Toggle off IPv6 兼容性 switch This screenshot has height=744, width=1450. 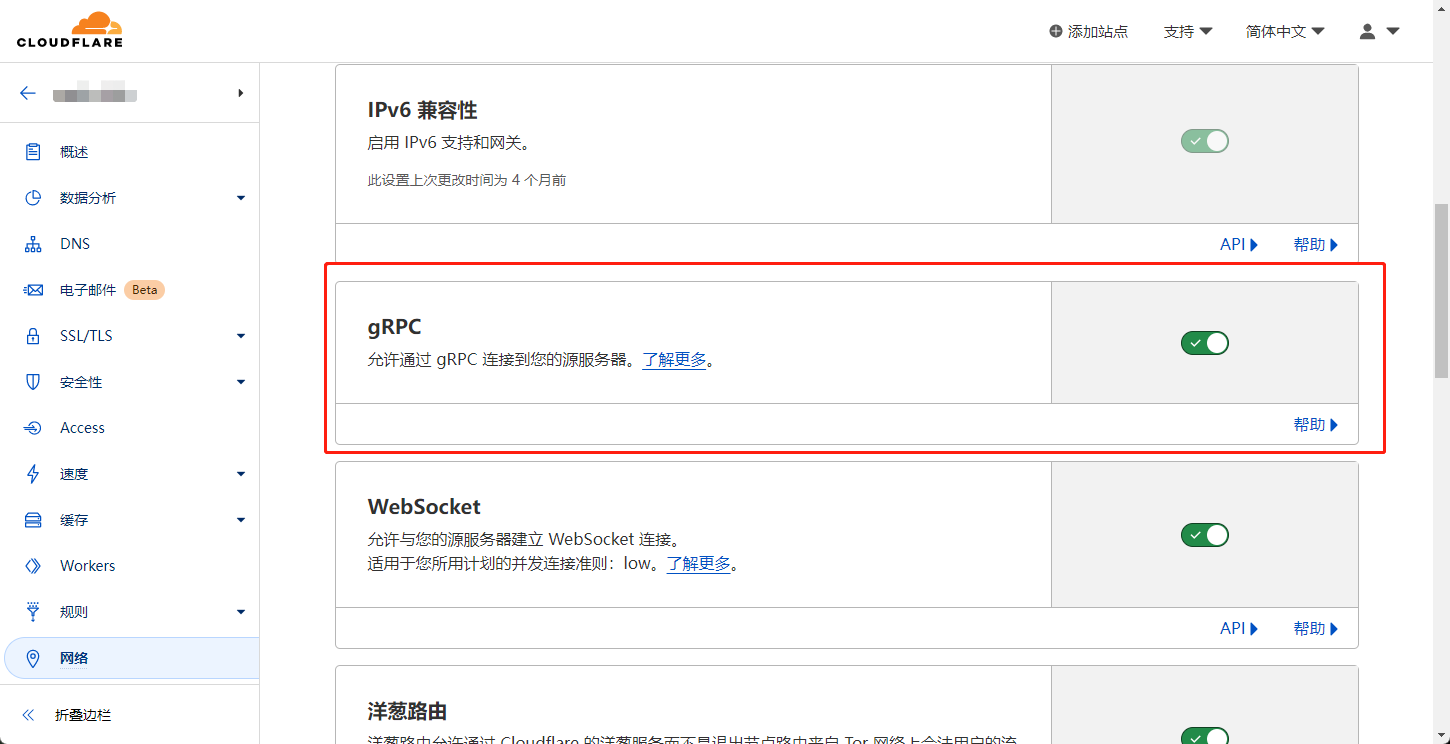tap(1204, 141)
